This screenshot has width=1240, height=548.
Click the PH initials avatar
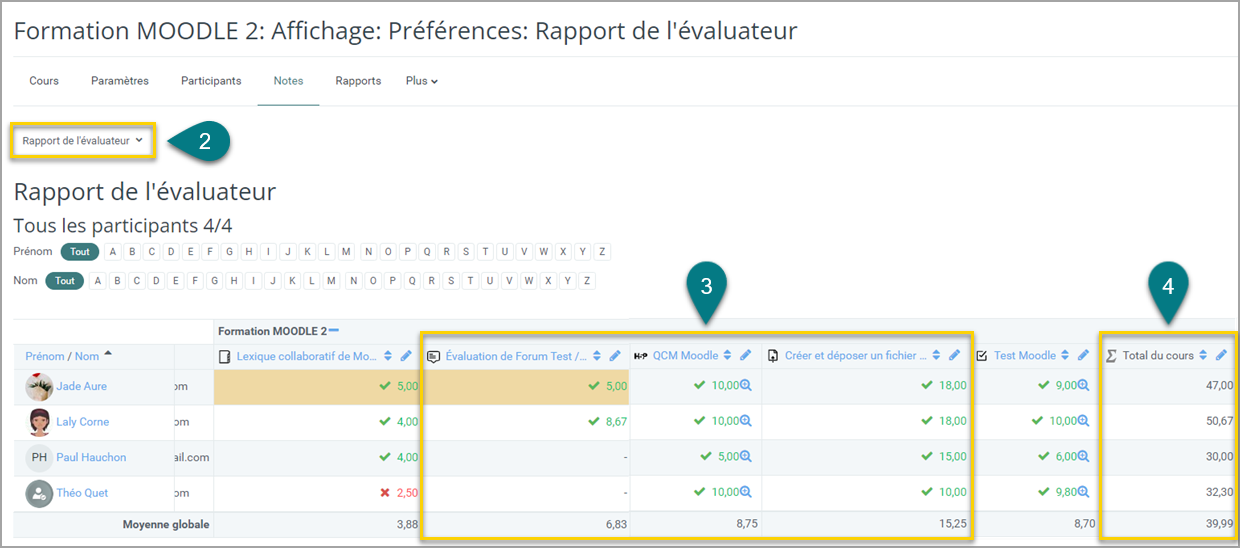click(40, 457)
